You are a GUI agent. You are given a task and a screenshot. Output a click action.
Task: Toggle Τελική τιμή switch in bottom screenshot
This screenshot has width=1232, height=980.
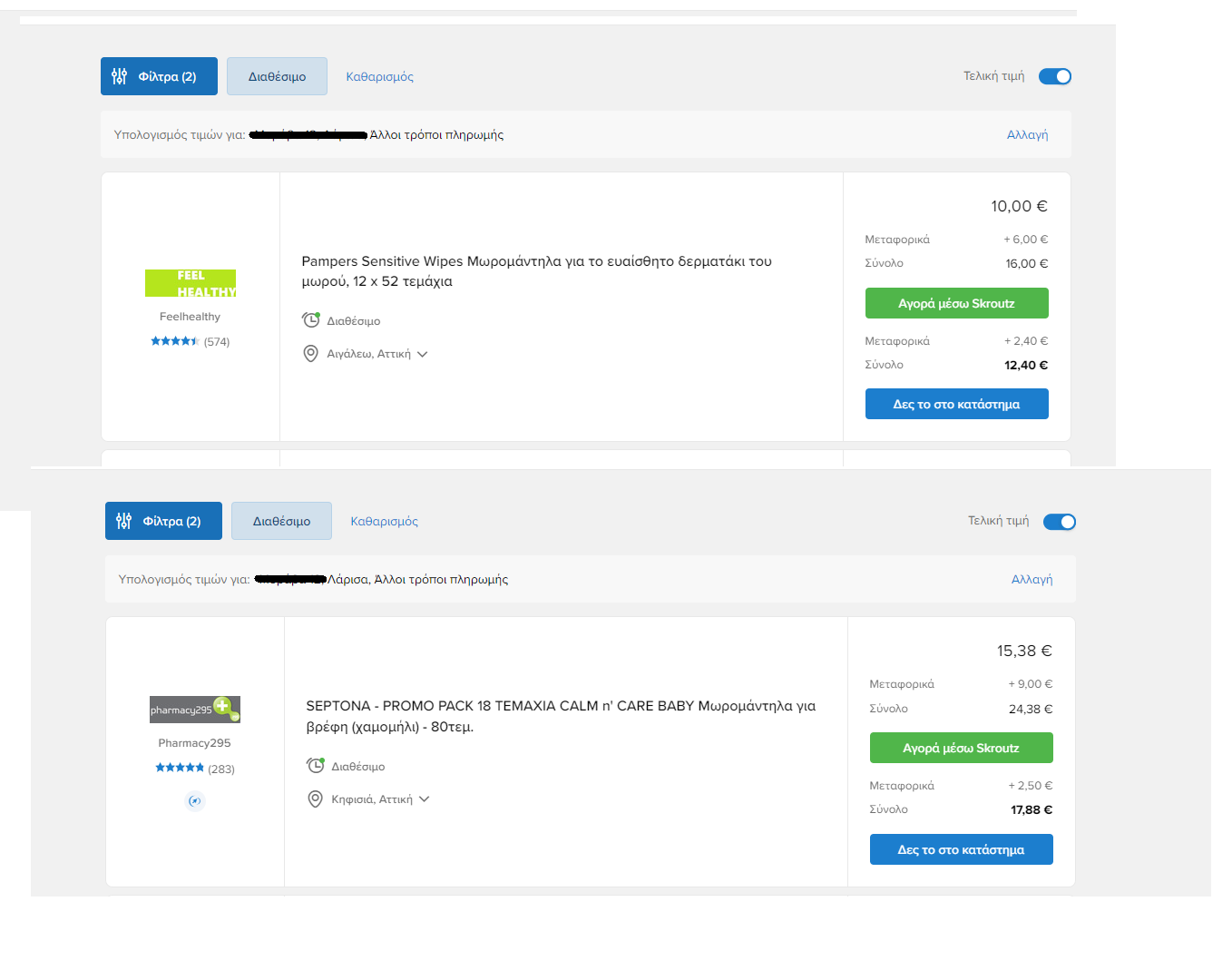[1060, 522]
